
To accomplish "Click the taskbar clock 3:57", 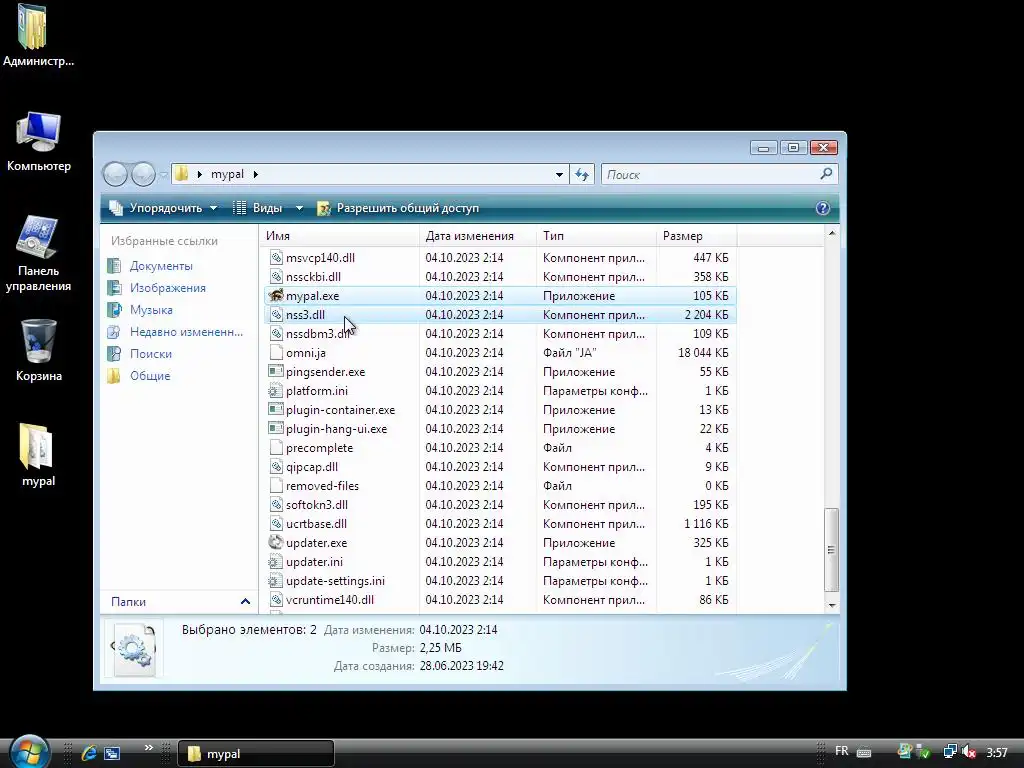I will (997, 753).
